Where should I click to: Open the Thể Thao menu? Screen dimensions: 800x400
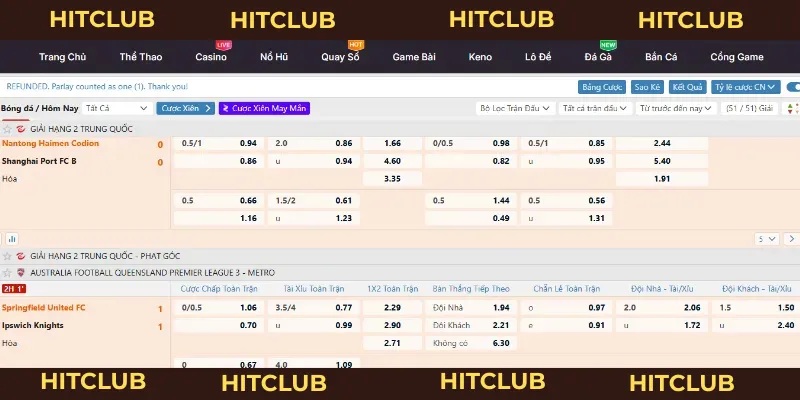tap(141, 57)
